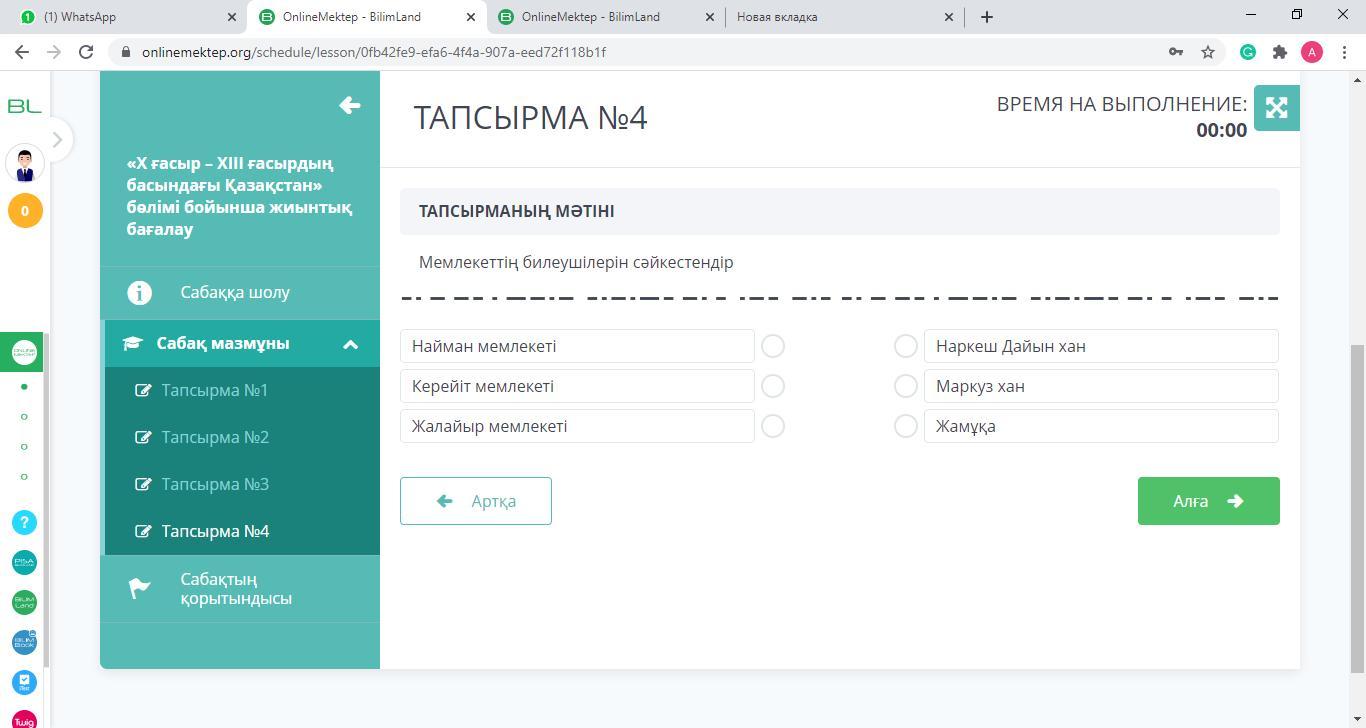This screenshot has width=1366, height=728.
Task: Reload the current page
Action: [86, 52]
